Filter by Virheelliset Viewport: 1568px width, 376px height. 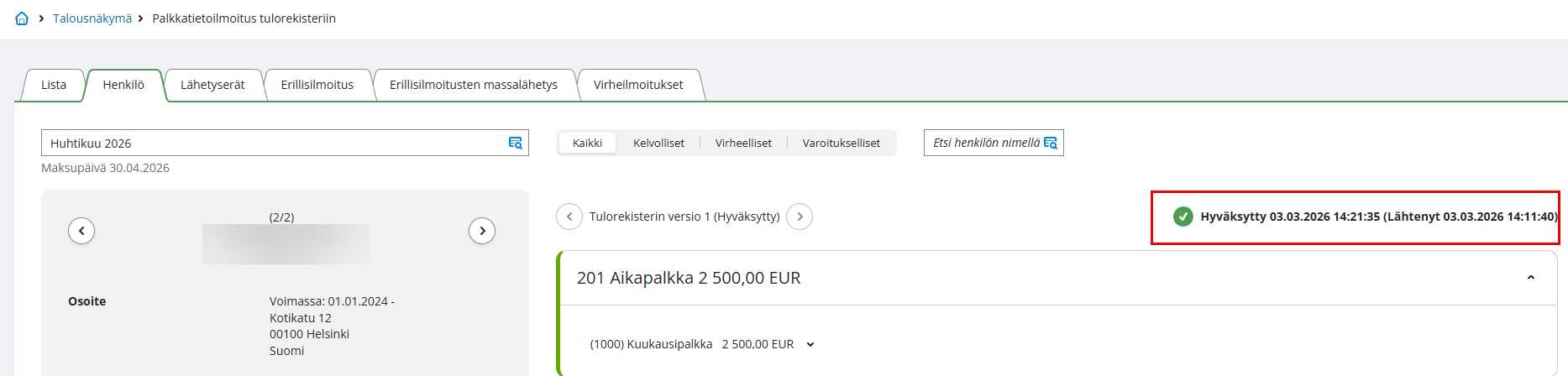743,144
